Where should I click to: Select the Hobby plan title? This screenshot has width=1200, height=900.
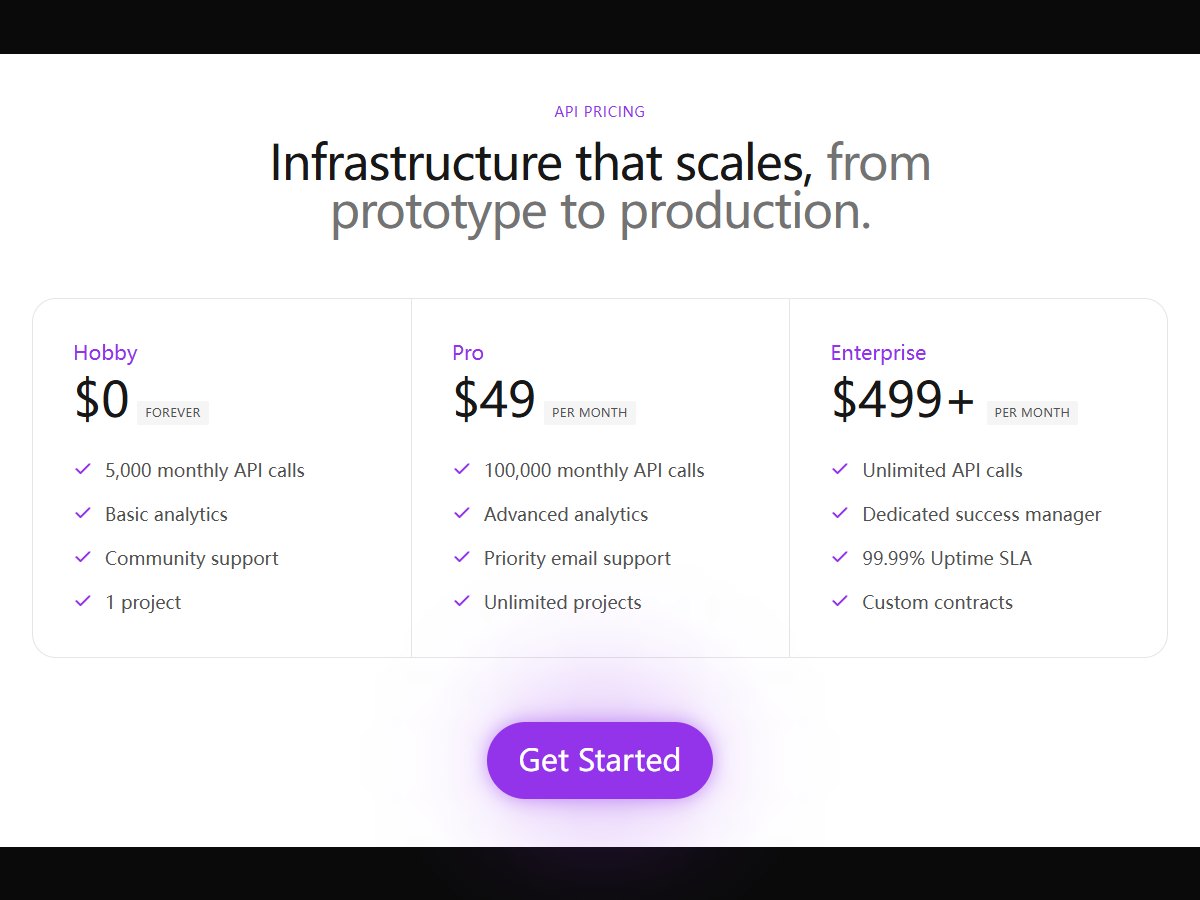coord(105,353)
